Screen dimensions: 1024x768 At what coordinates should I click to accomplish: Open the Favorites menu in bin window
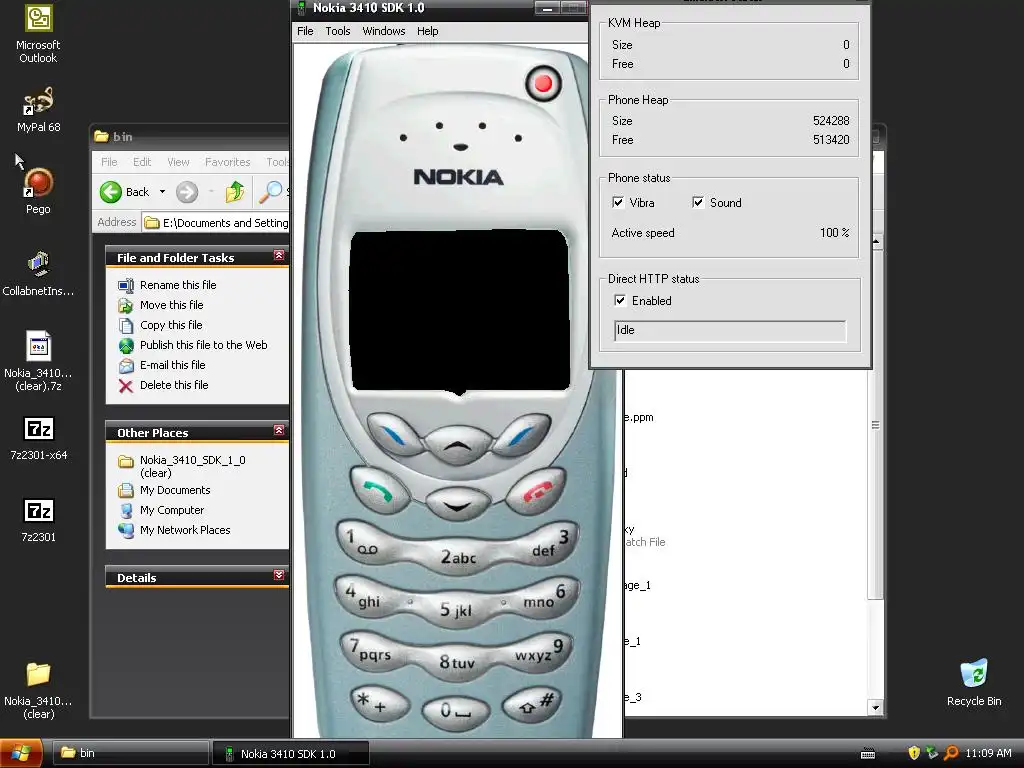point(227,162)
